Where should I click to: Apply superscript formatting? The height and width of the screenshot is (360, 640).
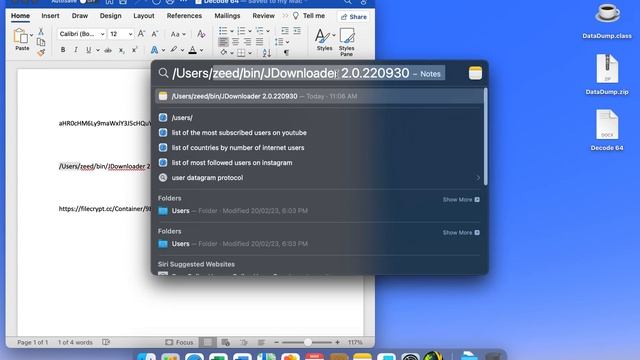tap(134, 50)
